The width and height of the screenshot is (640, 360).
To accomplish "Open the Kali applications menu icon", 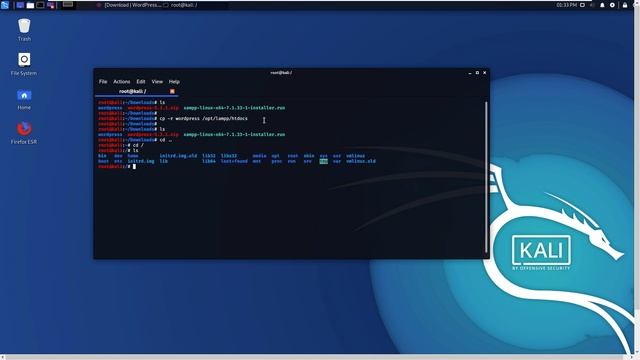I will 4,5.
